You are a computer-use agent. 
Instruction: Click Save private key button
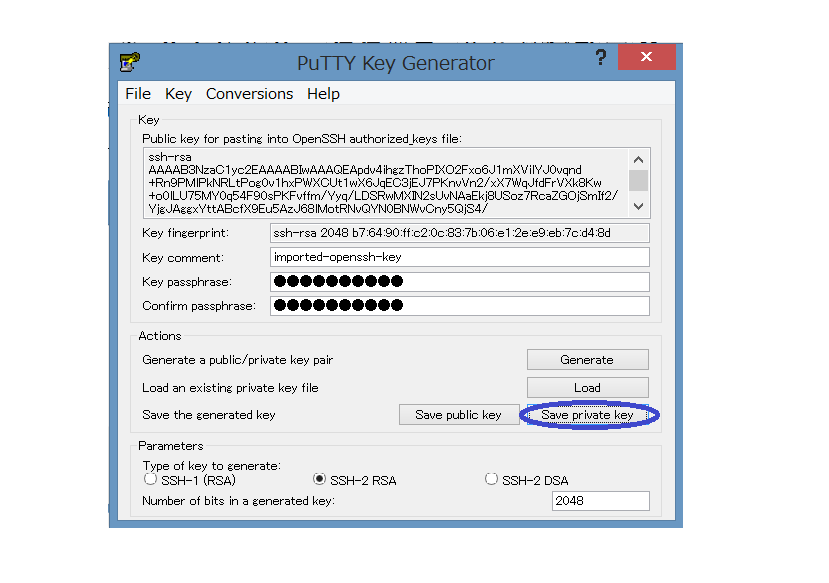tap(587, 415)
